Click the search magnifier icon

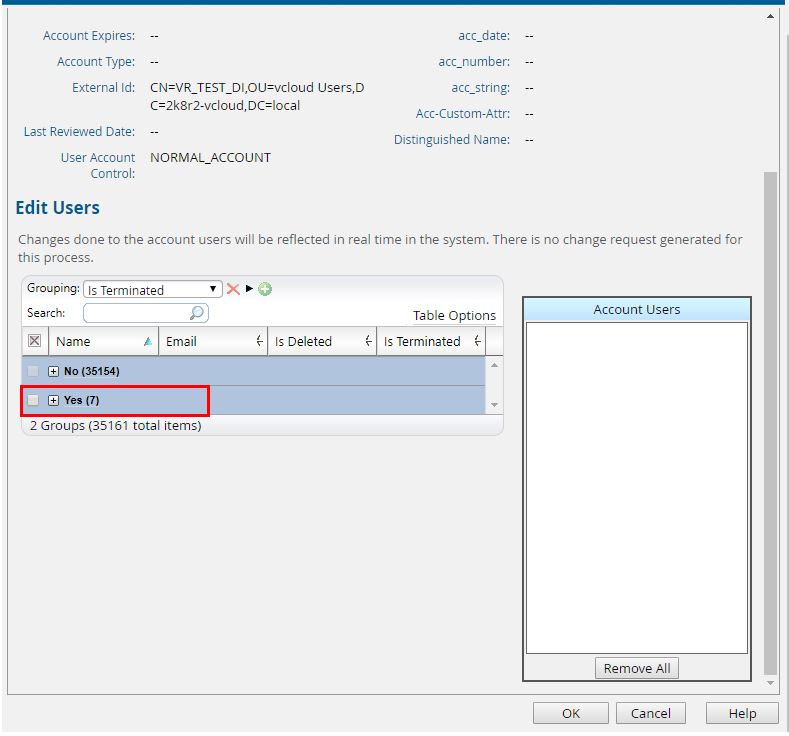pyautogui.click(x=197, y=313)
